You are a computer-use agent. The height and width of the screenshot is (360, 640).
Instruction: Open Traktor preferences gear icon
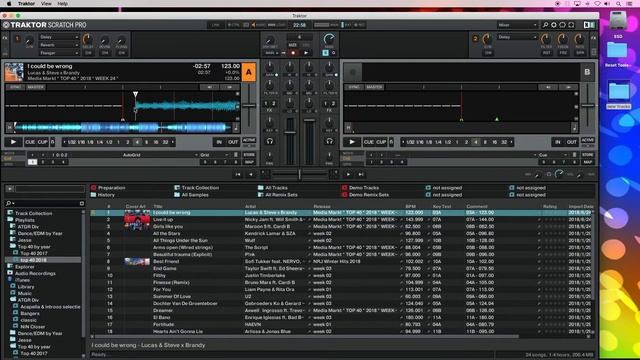tap(554, 25)
